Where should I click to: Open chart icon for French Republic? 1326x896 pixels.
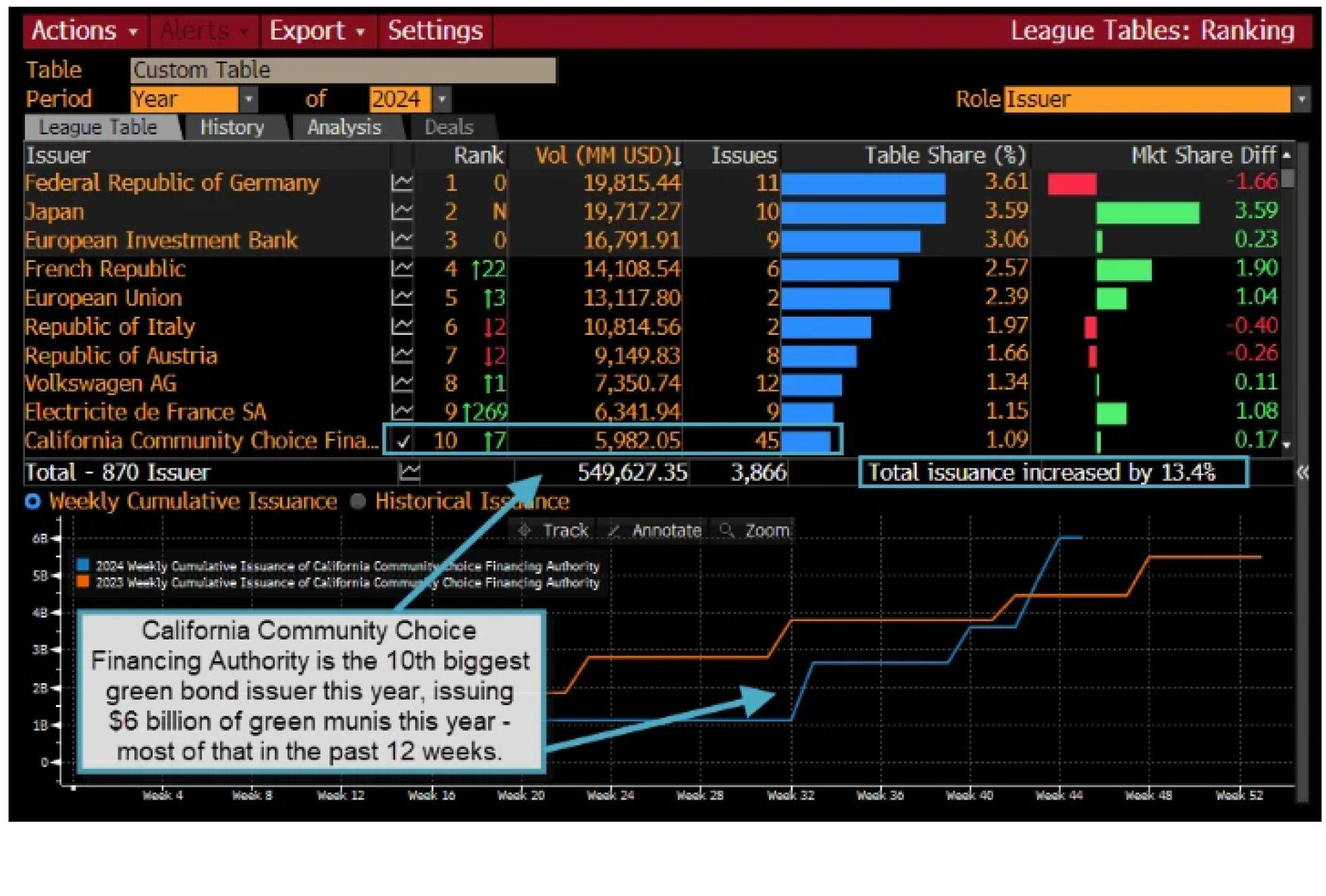point(402,269)
